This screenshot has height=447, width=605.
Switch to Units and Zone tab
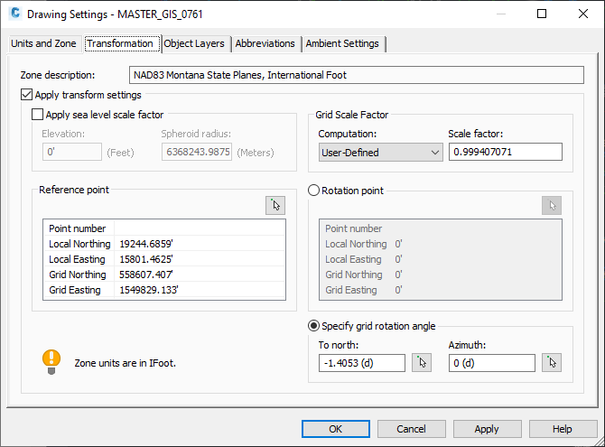click(44, 44)
